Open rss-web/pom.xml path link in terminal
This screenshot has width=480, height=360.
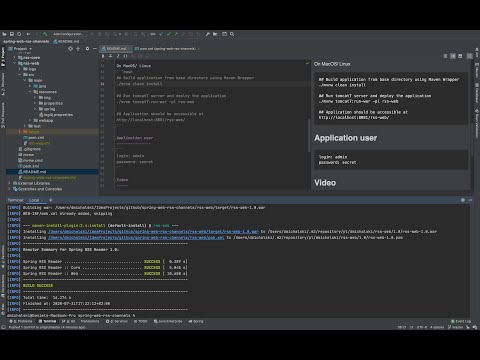[136, 237]
